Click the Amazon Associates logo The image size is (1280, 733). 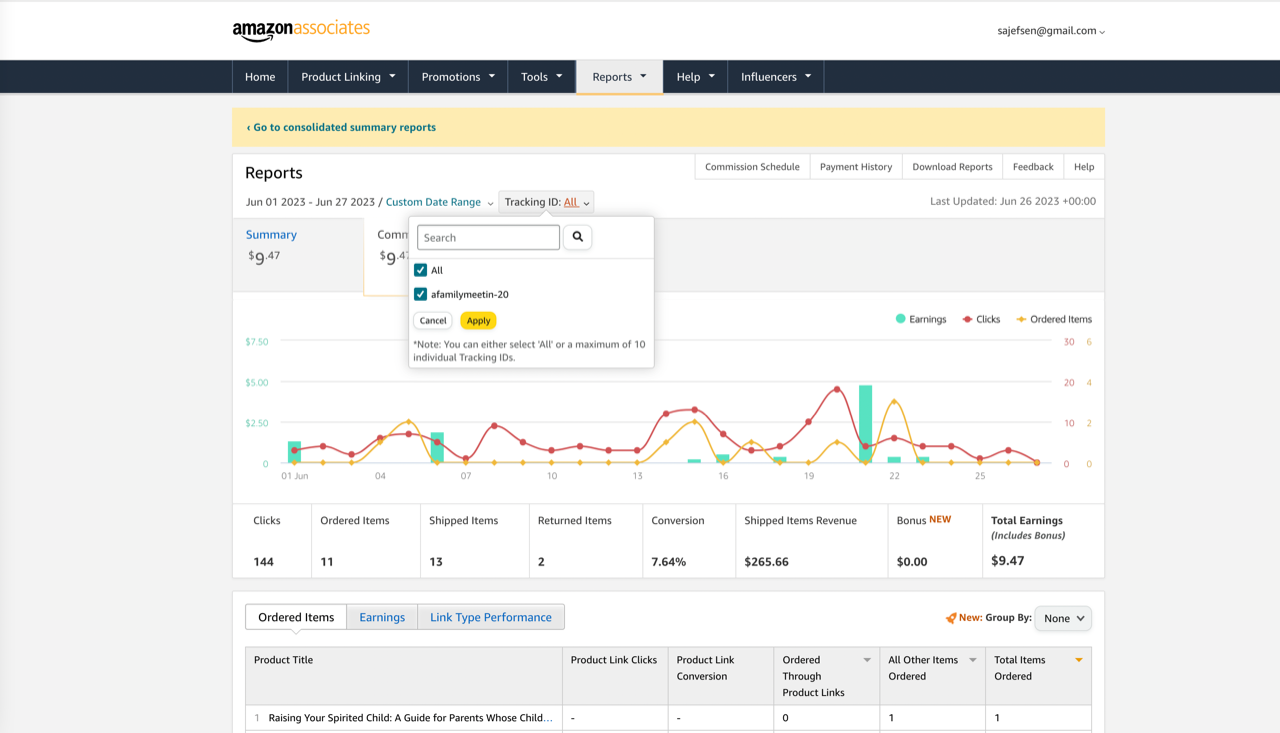tap(301, 30)
